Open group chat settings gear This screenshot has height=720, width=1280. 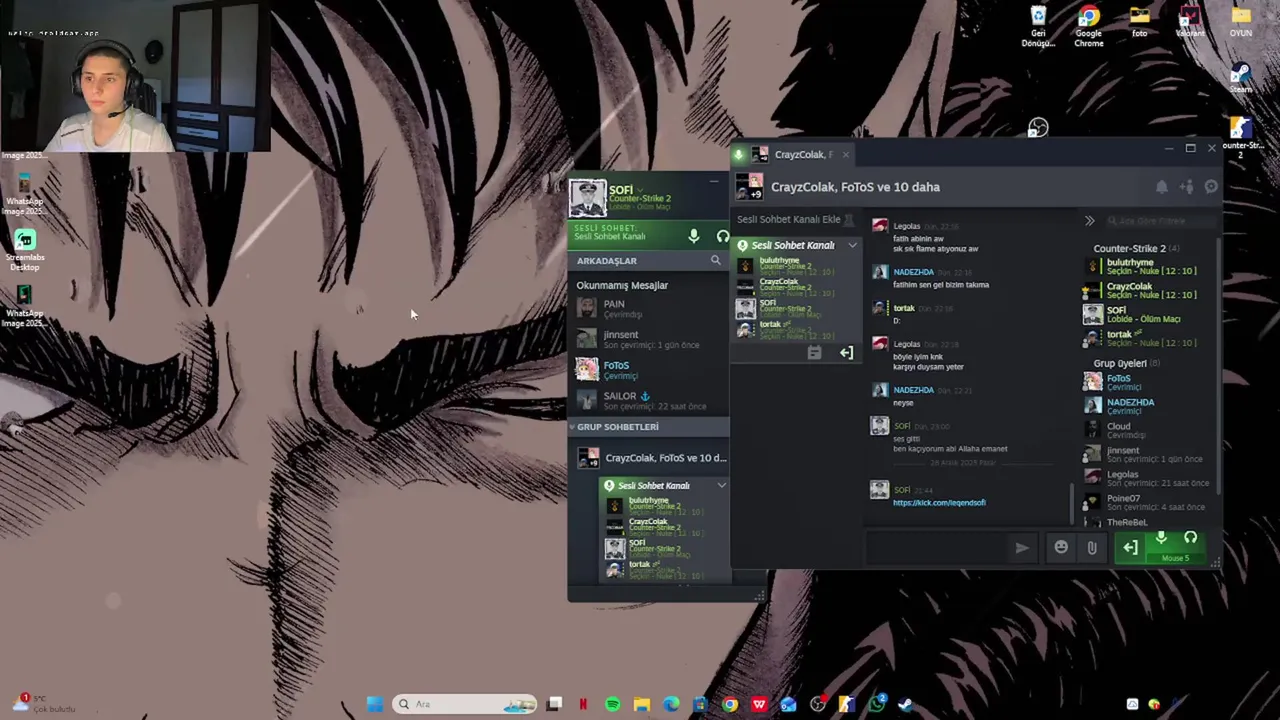tap(1210, 187)
